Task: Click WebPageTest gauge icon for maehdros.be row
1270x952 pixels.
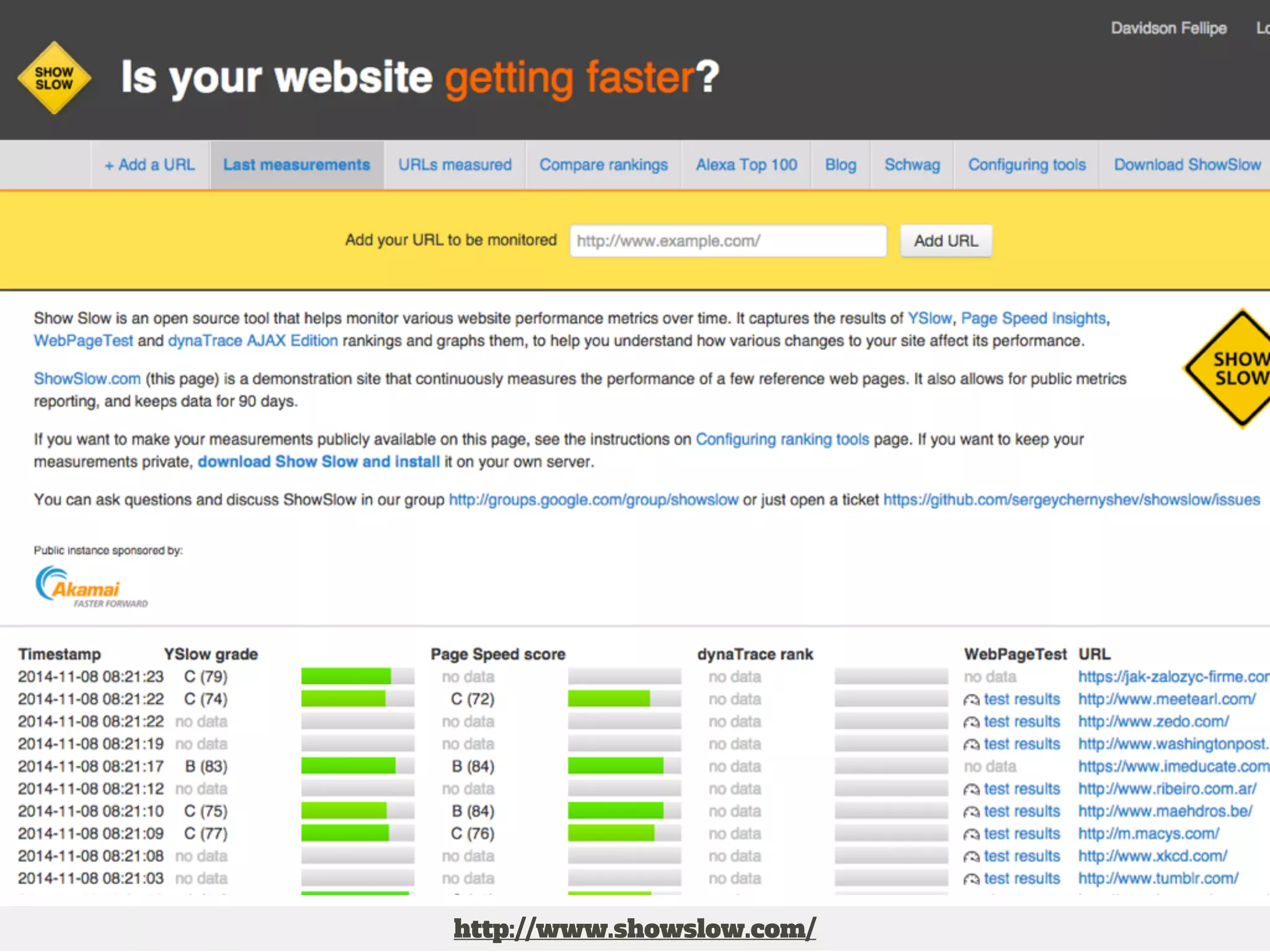Action: [971, 812]
